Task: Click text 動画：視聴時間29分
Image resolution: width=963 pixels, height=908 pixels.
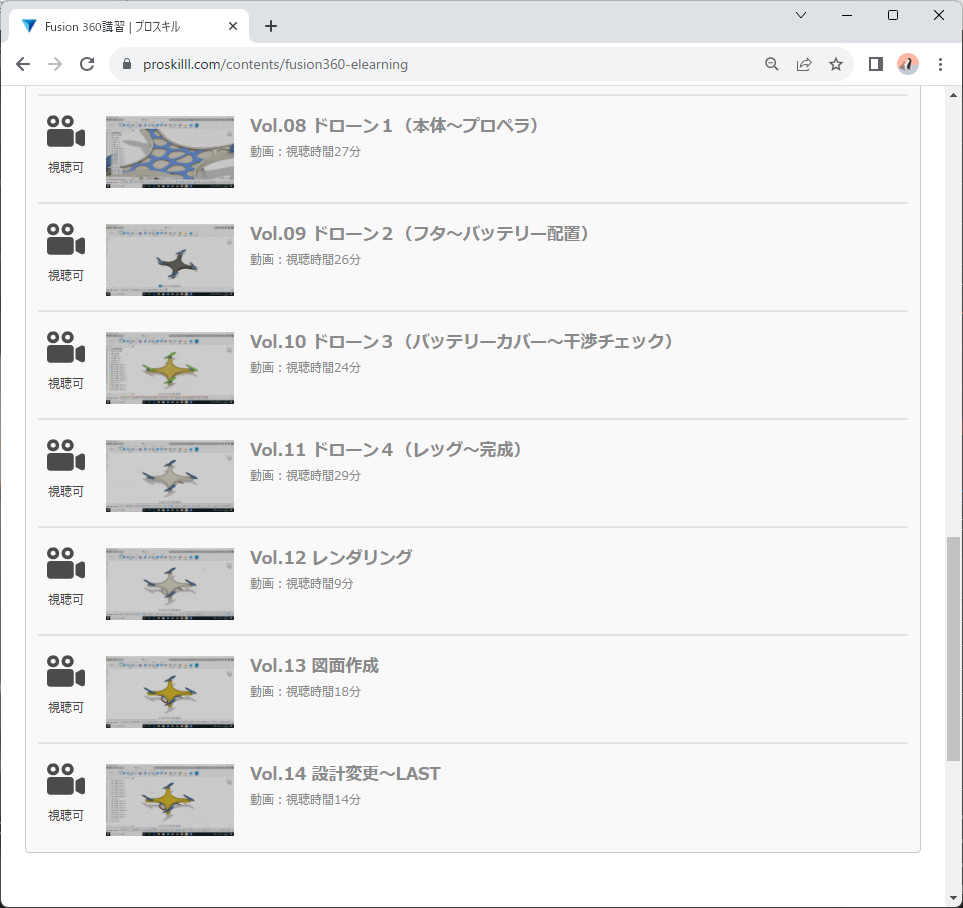Action: [x=305, y=476]
